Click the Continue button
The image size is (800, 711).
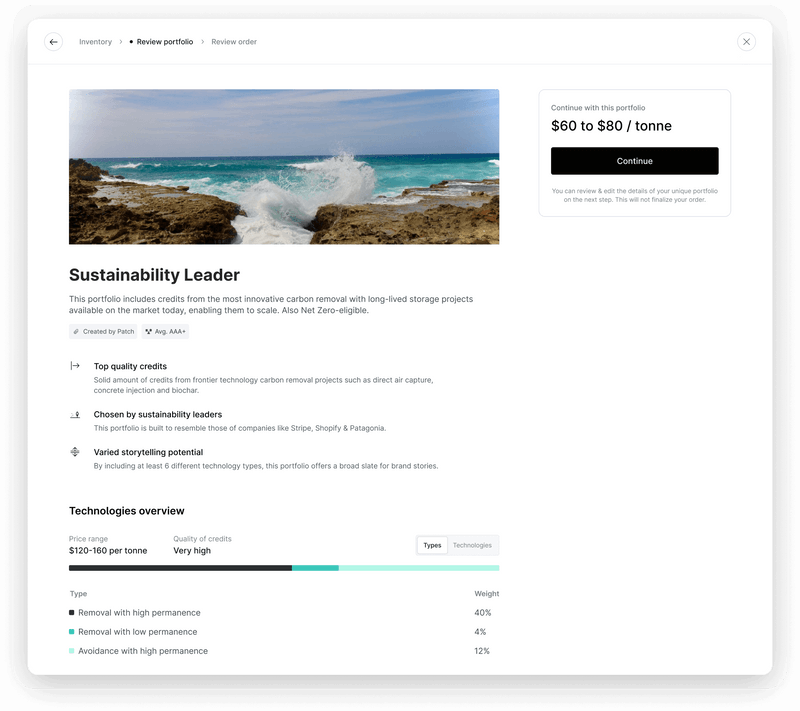pyautogui.click(x=634, y=161)
